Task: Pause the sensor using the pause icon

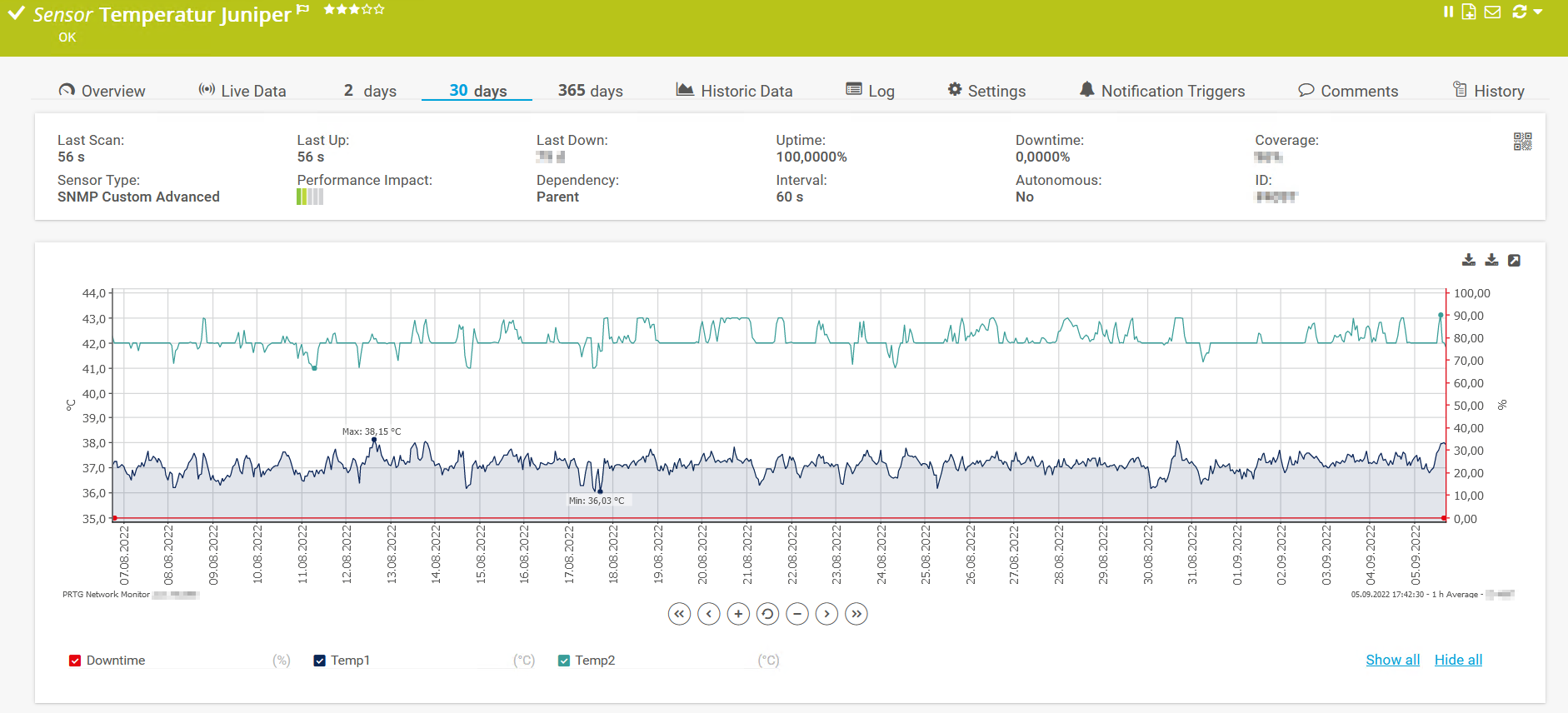Action: click(1448, 12)
